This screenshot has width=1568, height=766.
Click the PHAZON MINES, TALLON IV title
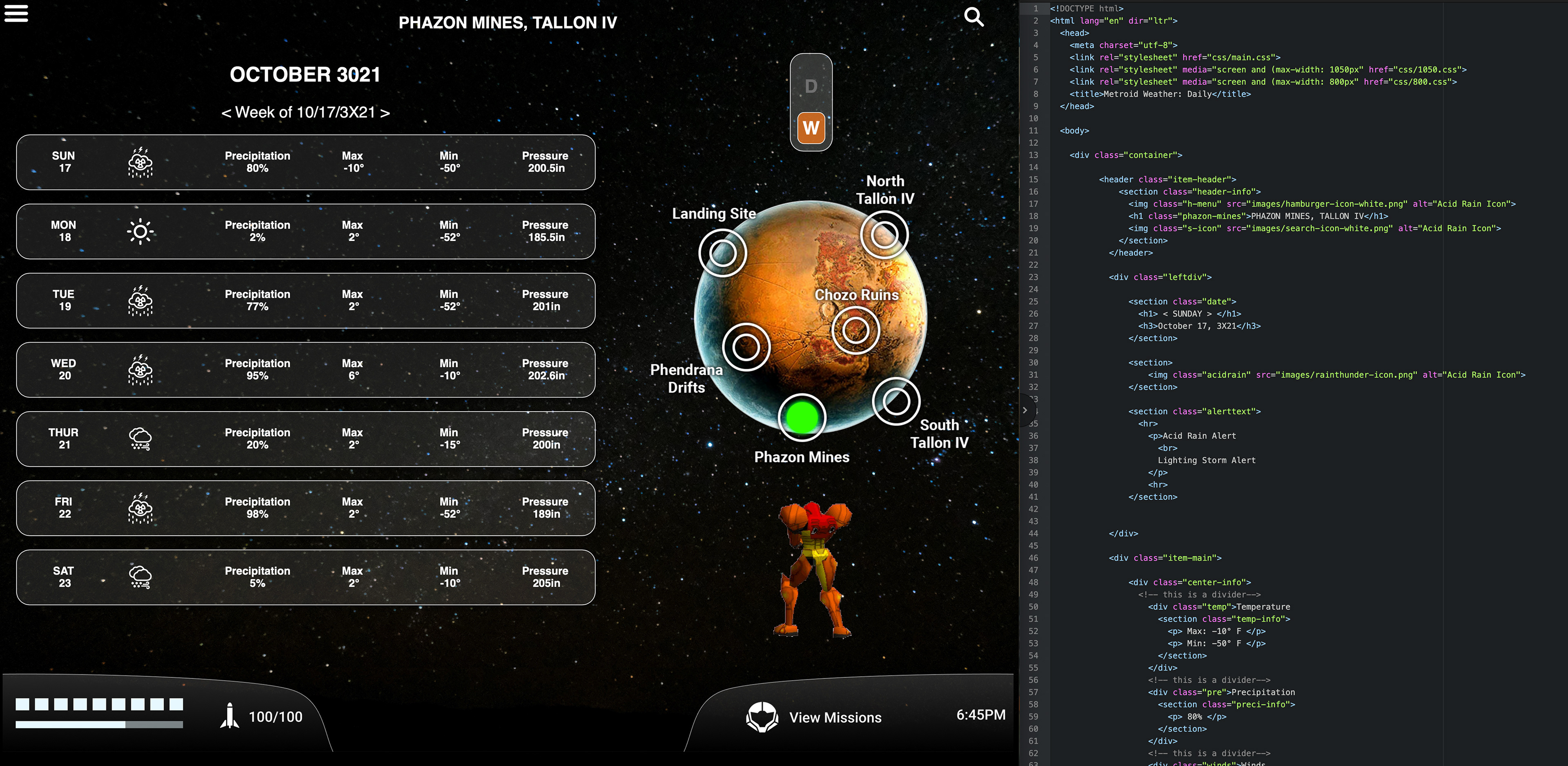pyautogui.click(x=508, y=22)
